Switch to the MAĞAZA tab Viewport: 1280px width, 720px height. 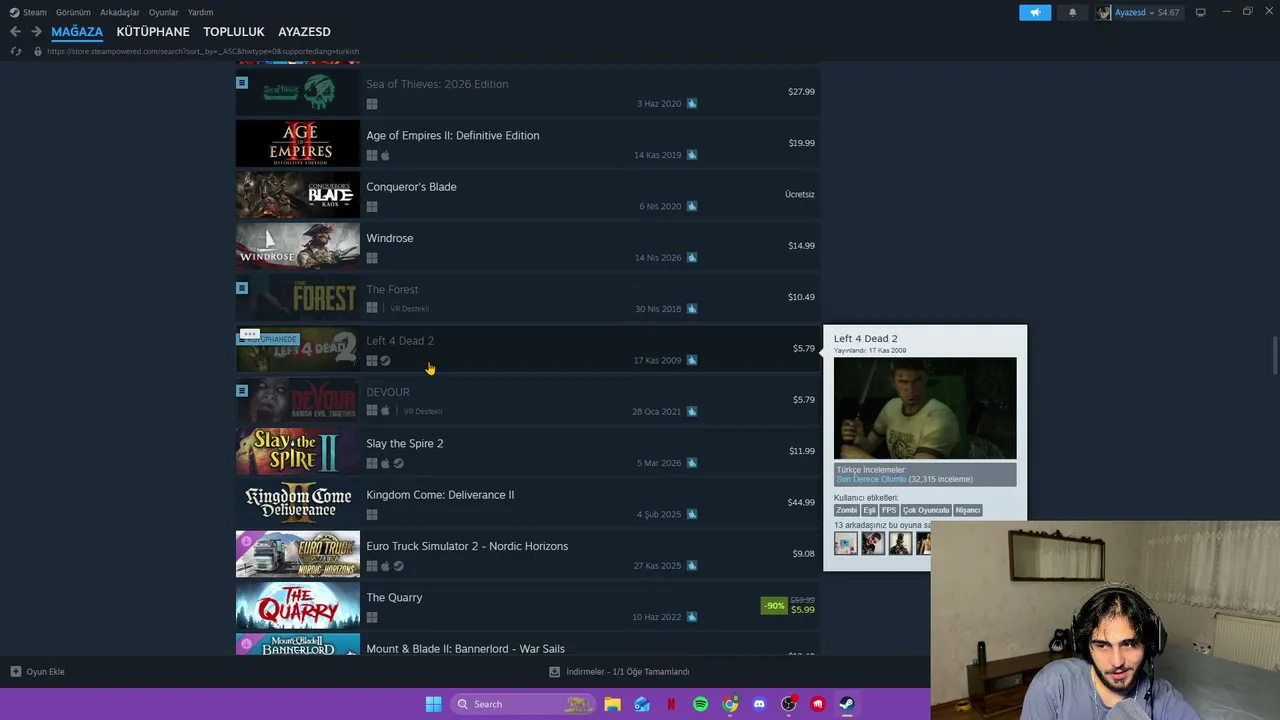click(77, 32)
